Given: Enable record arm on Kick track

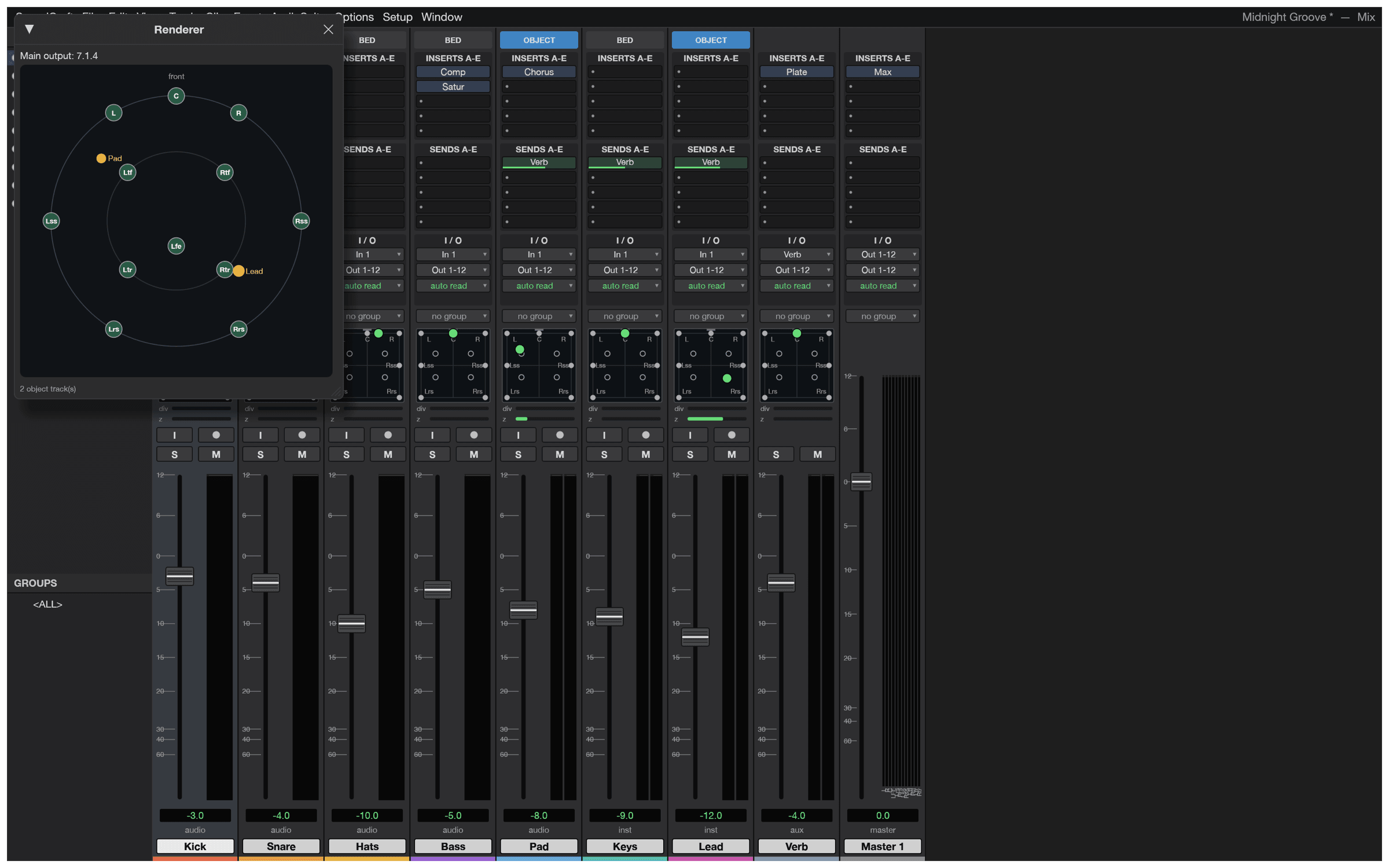Looking at the screenshot, I should coord(216,435).
